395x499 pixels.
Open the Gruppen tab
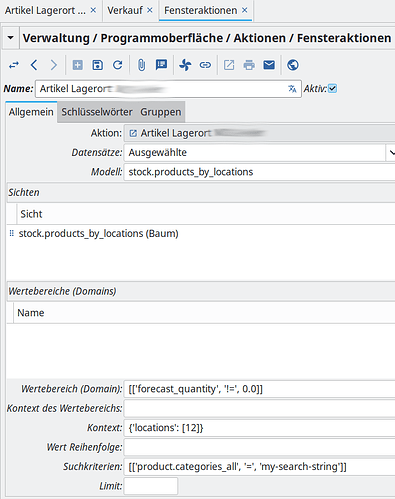[161, 112]
